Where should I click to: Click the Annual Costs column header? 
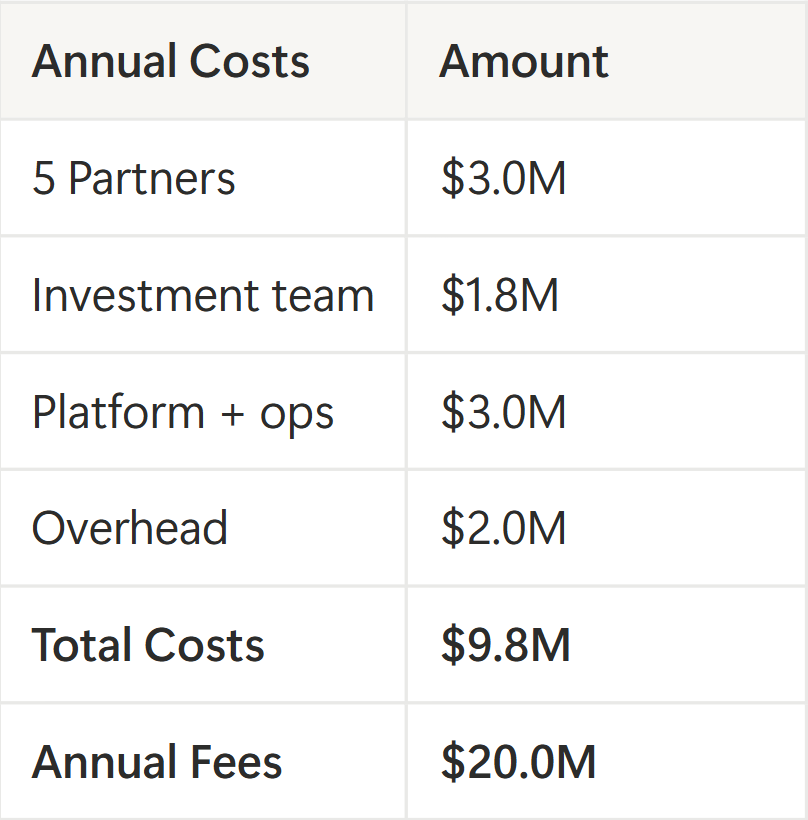(171, 62)
